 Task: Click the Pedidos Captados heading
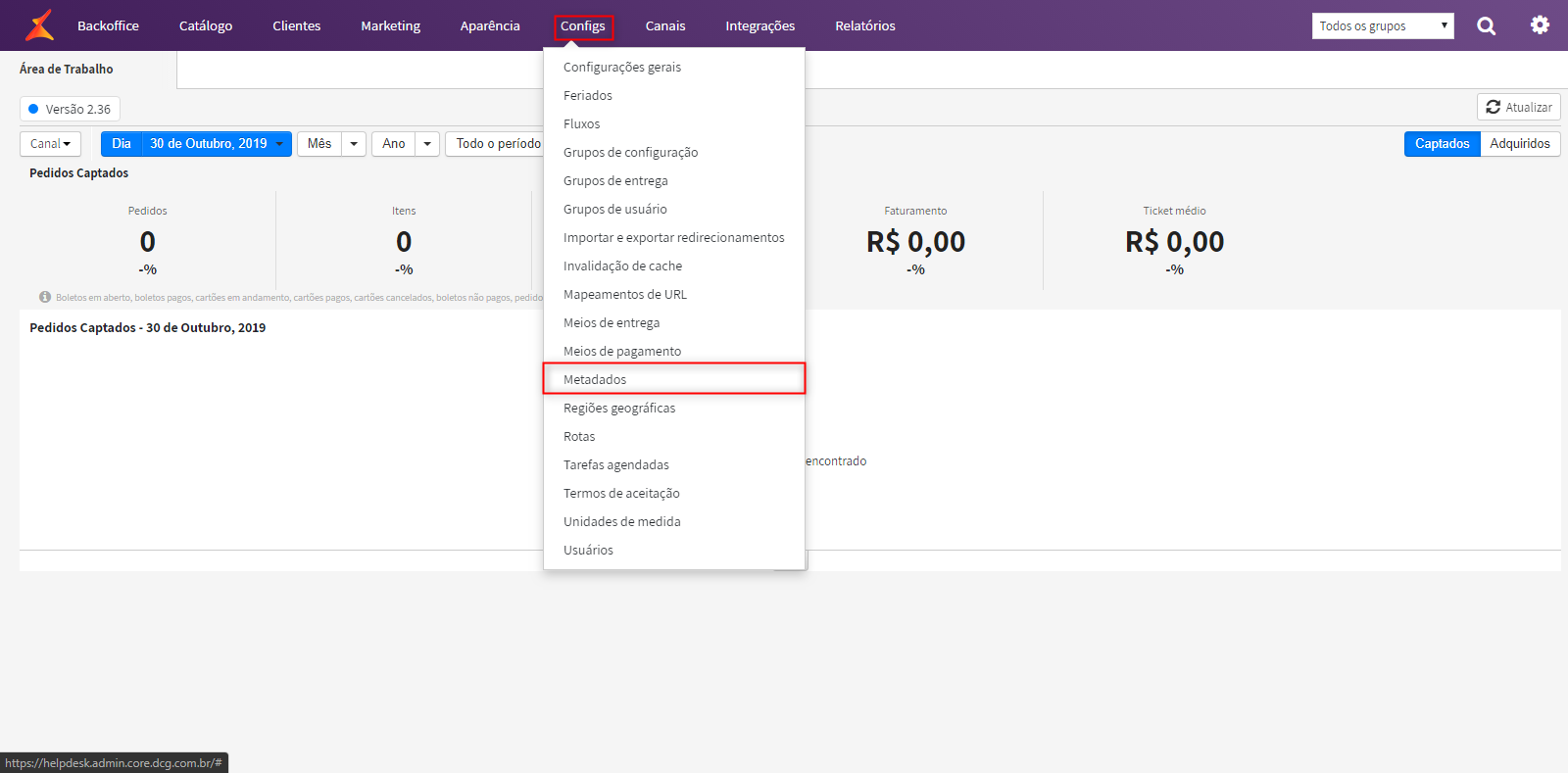click(78, 173)
